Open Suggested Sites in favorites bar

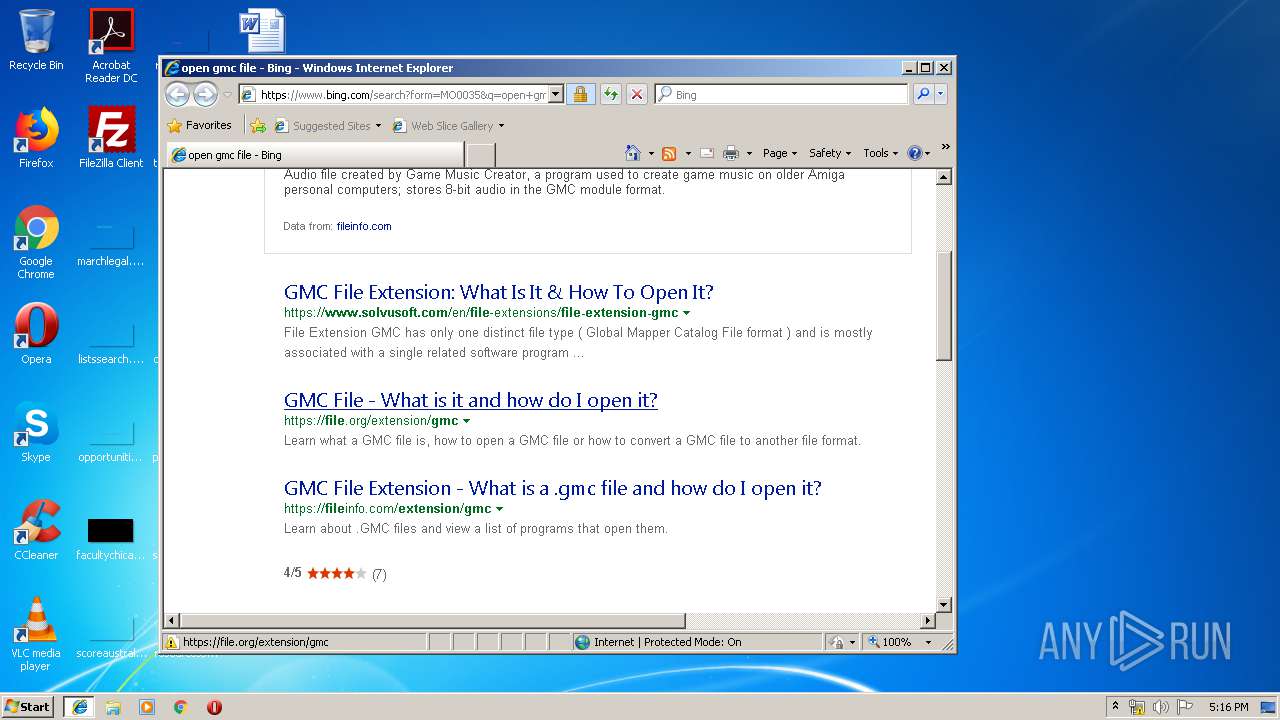(328, 126)
